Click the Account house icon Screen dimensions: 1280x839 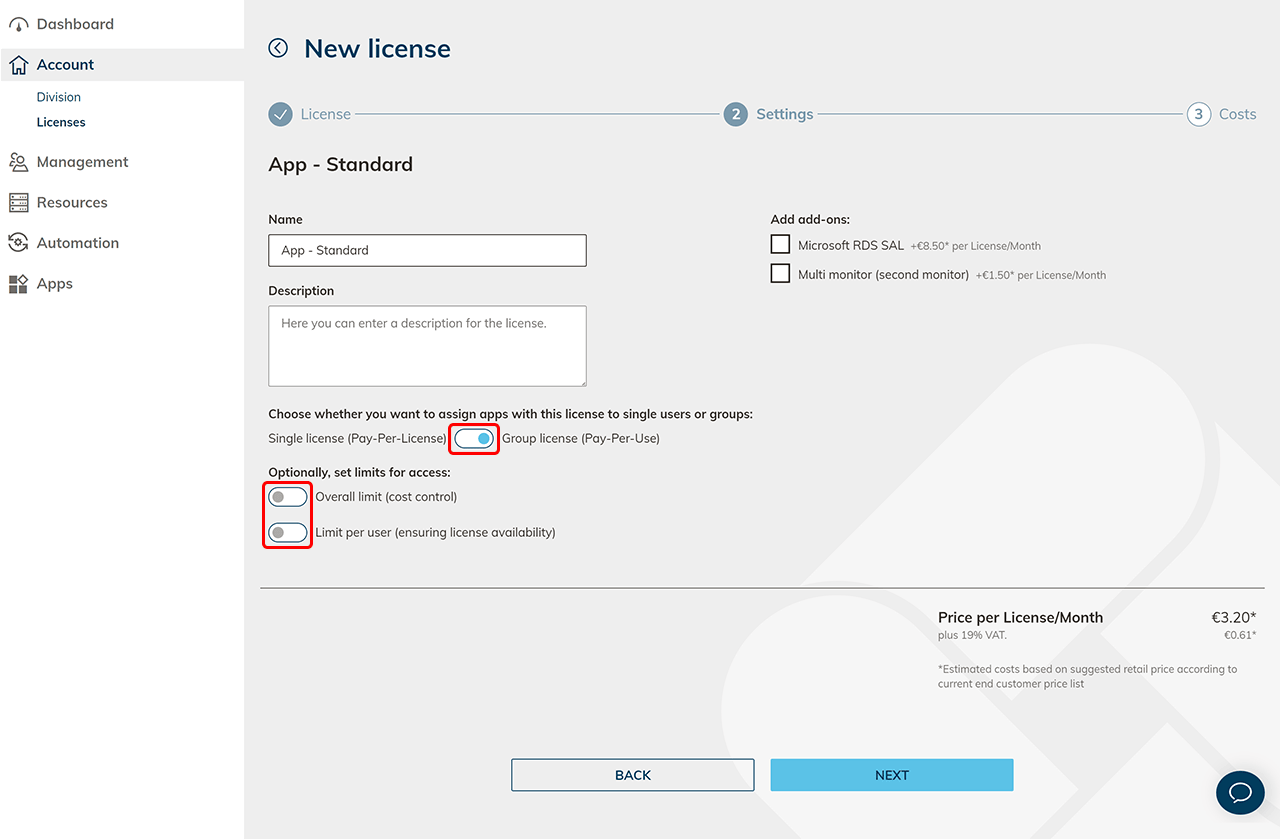(18, 65)
